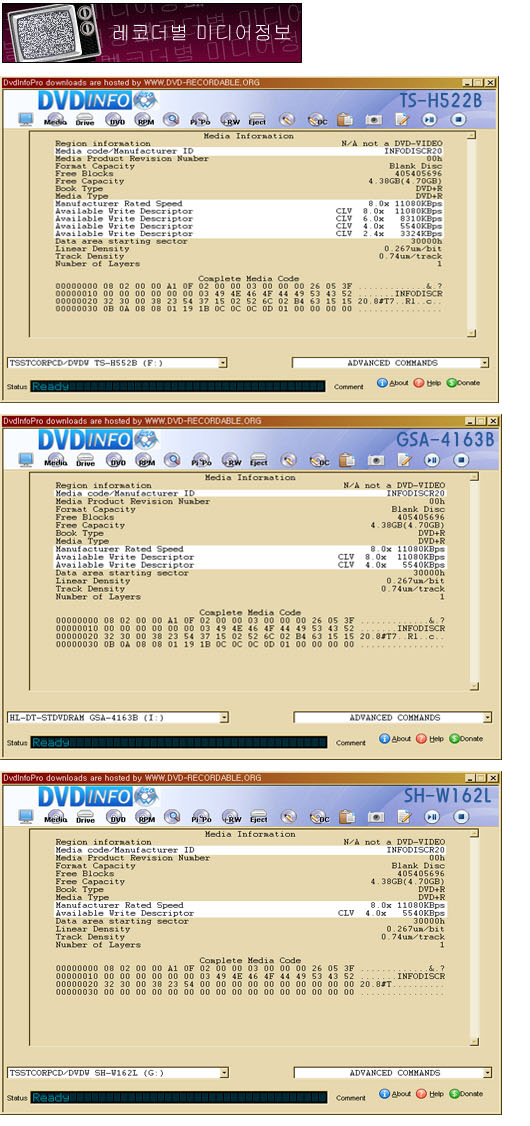Click the clipboard icon in the TS-H522B window

coord(346,119)
